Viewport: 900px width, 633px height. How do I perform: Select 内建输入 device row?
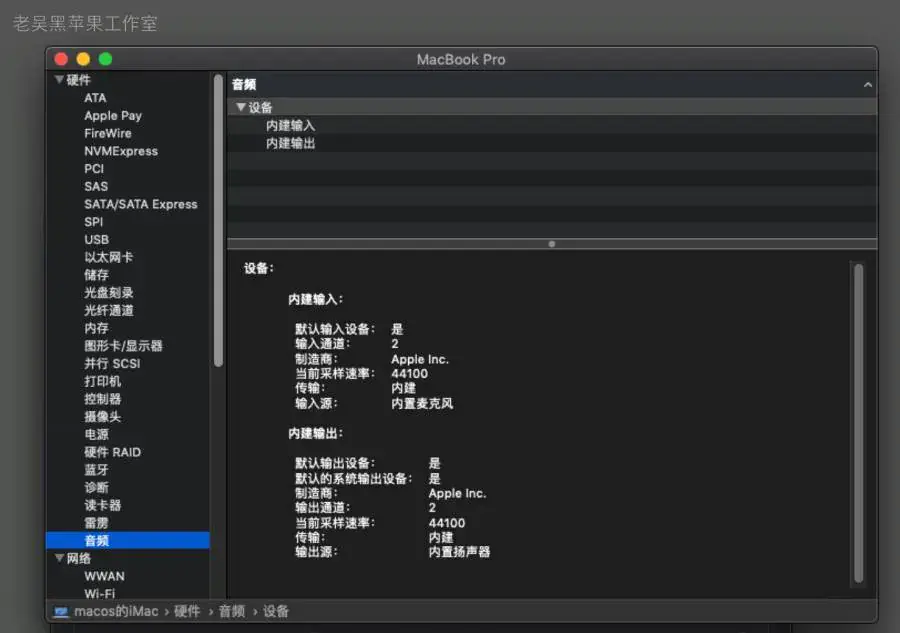pyautogui.click(x=552, y=126)
